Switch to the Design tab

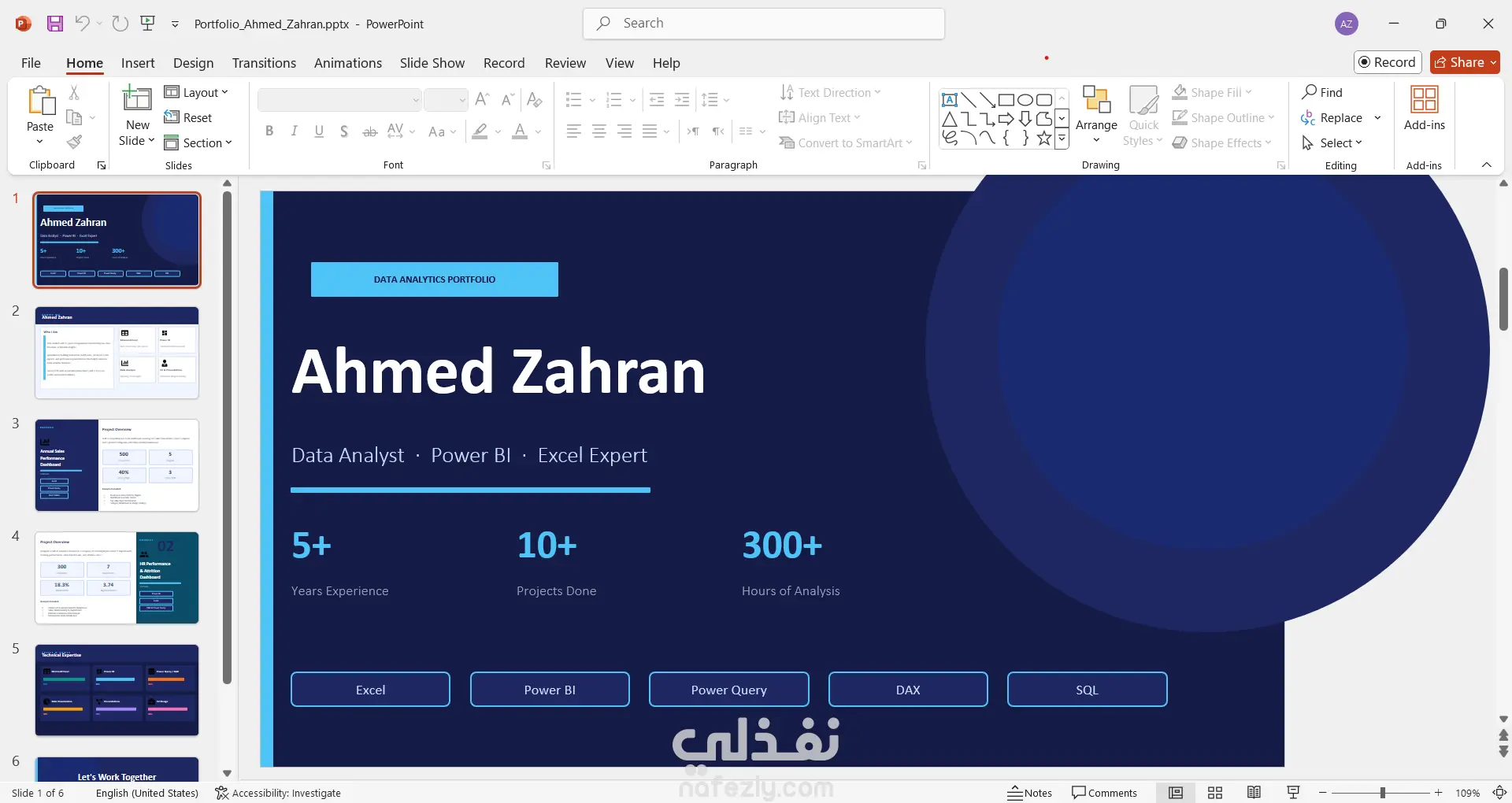click(x=193, y=63)
